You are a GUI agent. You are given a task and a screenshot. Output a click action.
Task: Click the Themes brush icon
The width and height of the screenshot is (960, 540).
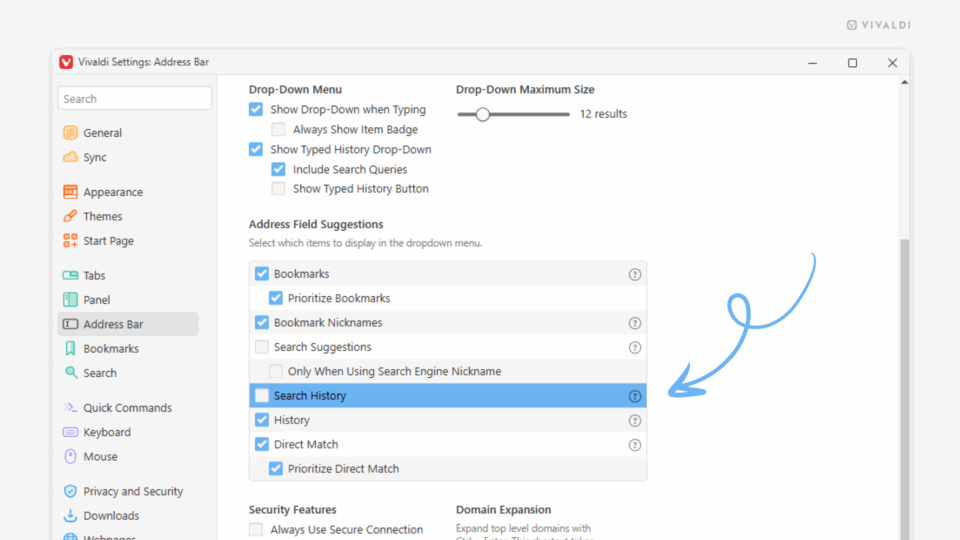70,216
